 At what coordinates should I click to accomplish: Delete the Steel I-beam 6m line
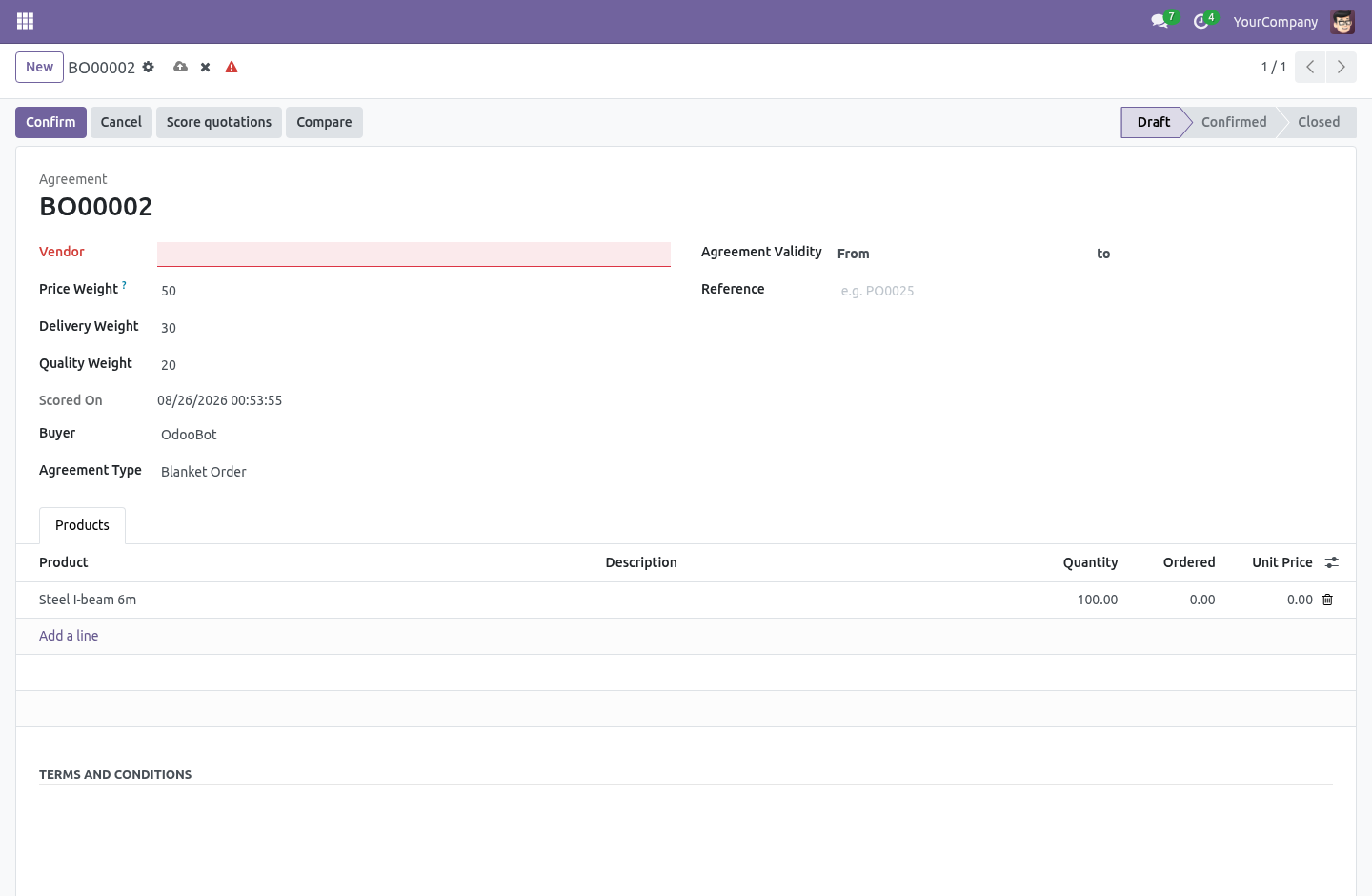[1327, 600]
